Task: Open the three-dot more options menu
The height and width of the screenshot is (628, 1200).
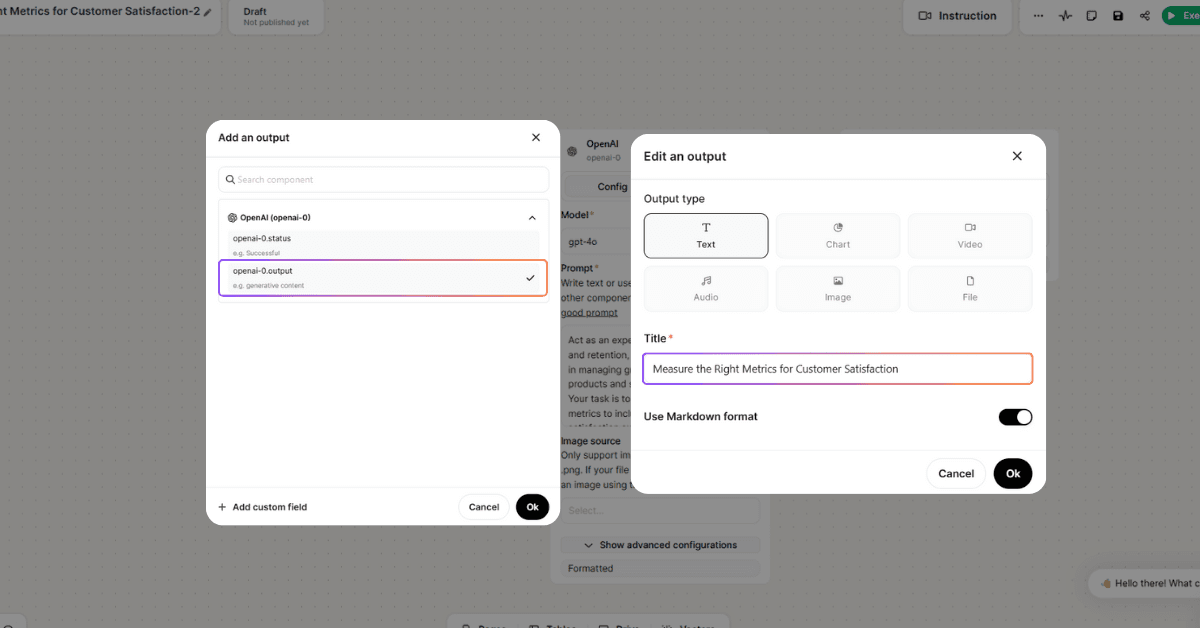Action: click(x=1038, y=16)
